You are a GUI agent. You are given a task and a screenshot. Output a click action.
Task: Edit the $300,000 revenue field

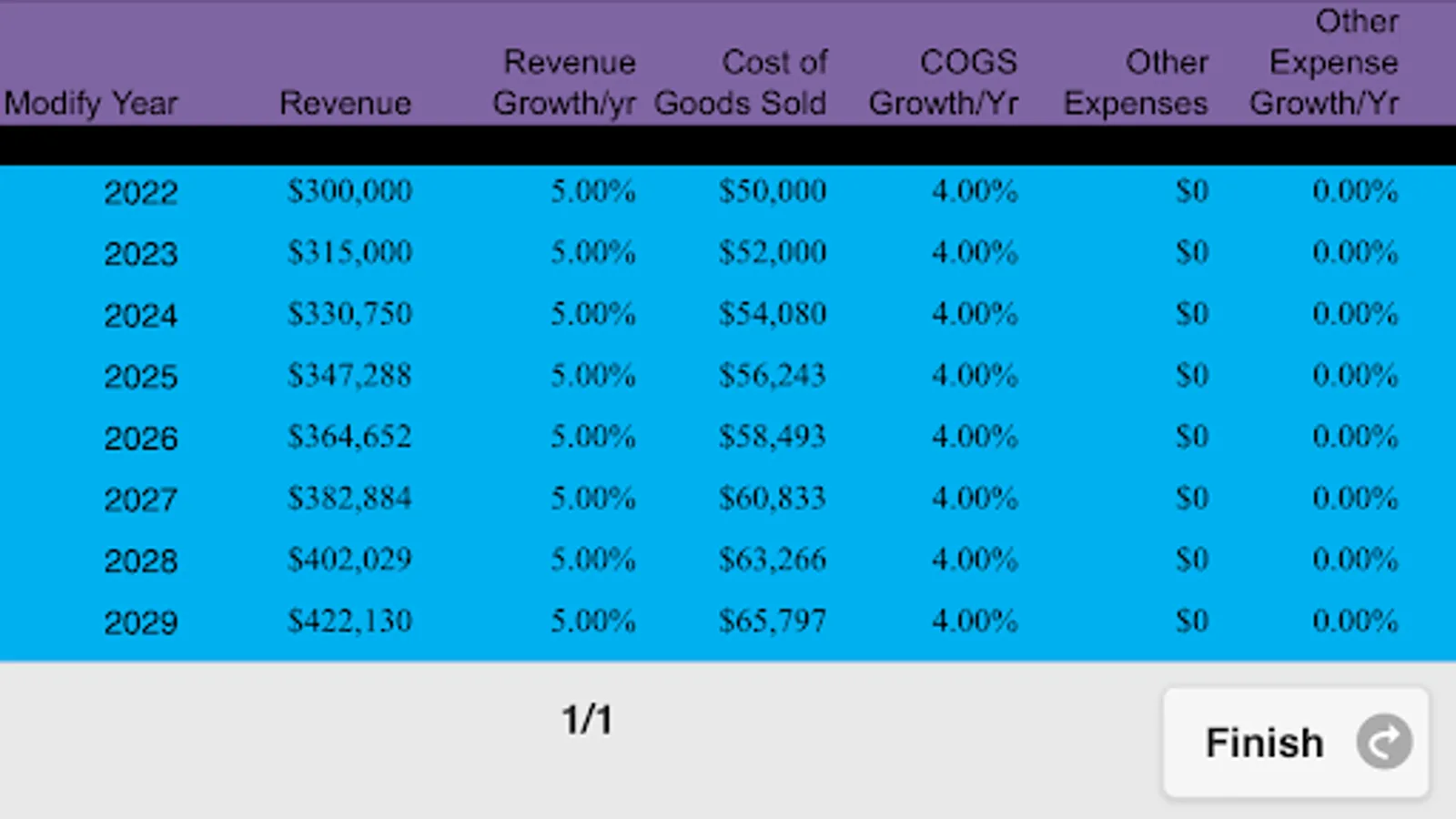(350, 191)
